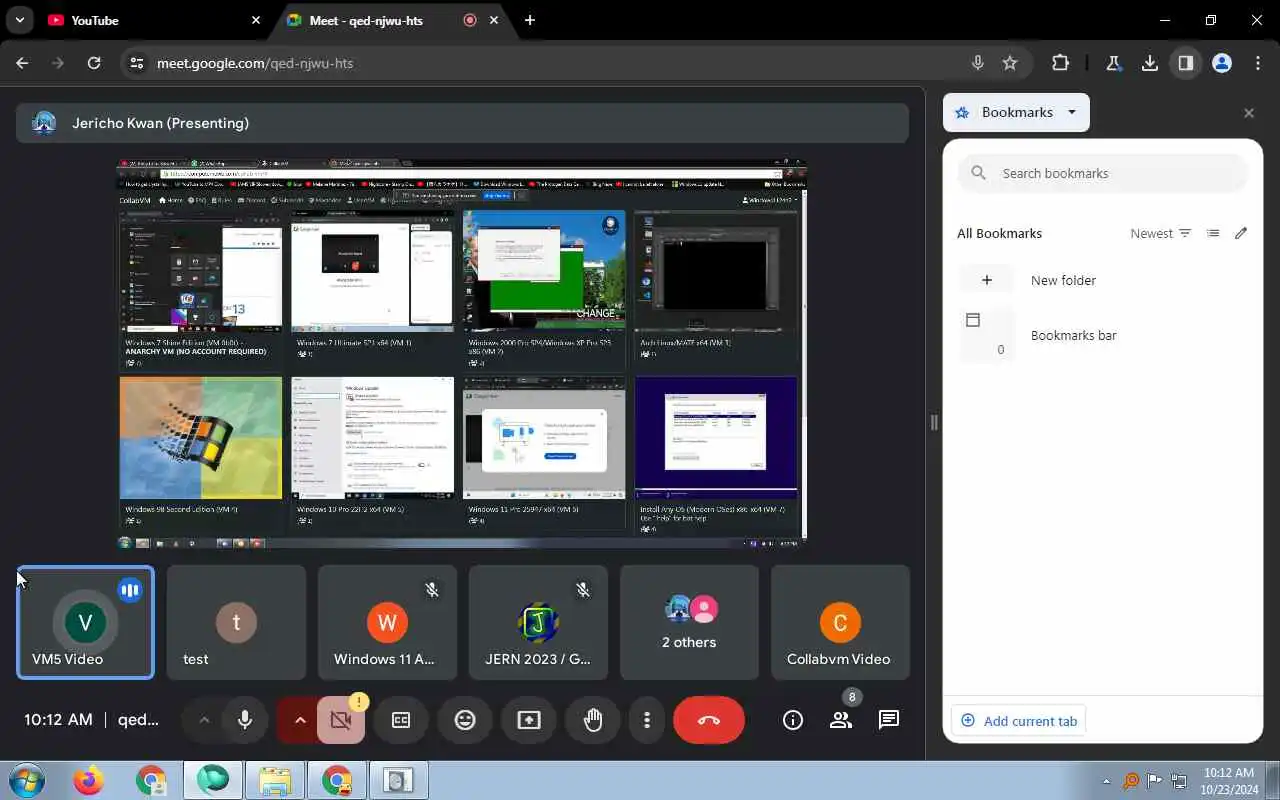Image resolution: width=1280 pixels, height=800 pixels.
Task: Click the presented CollabVM screen share
Action: click(462, 353)
